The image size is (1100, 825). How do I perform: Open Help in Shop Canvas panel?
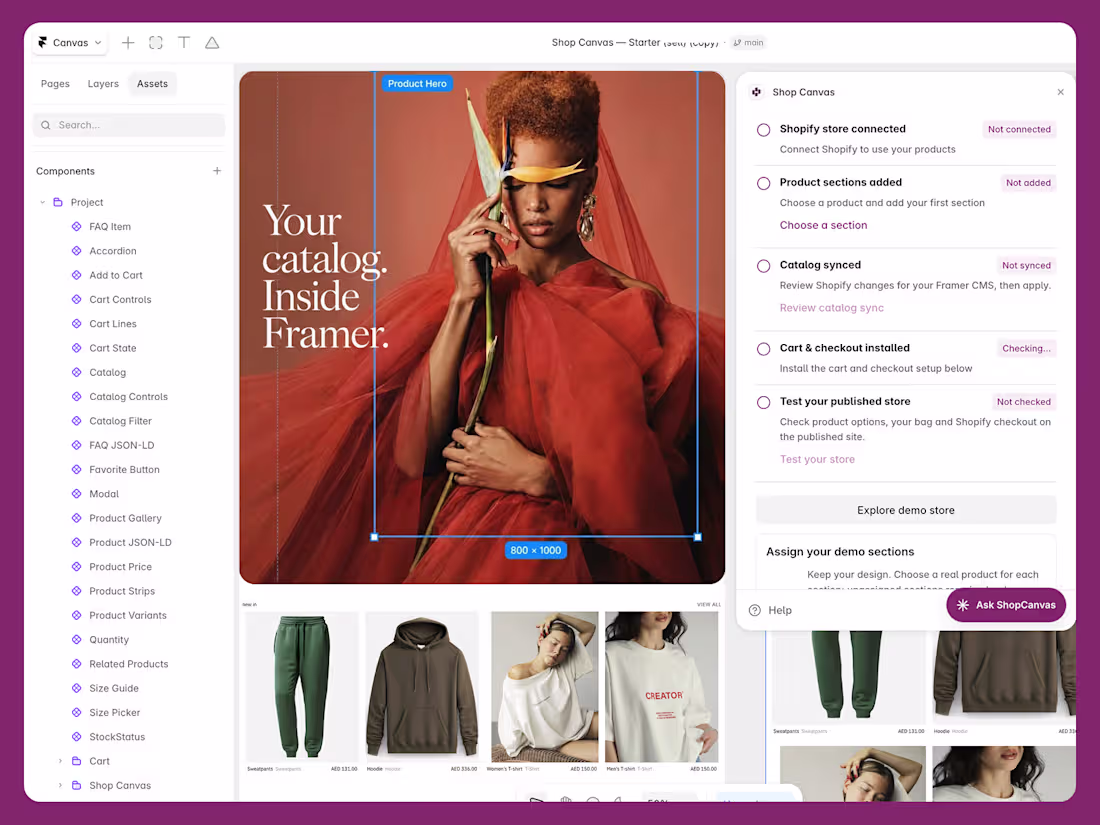pyautogui.click(x=770, y=610)
